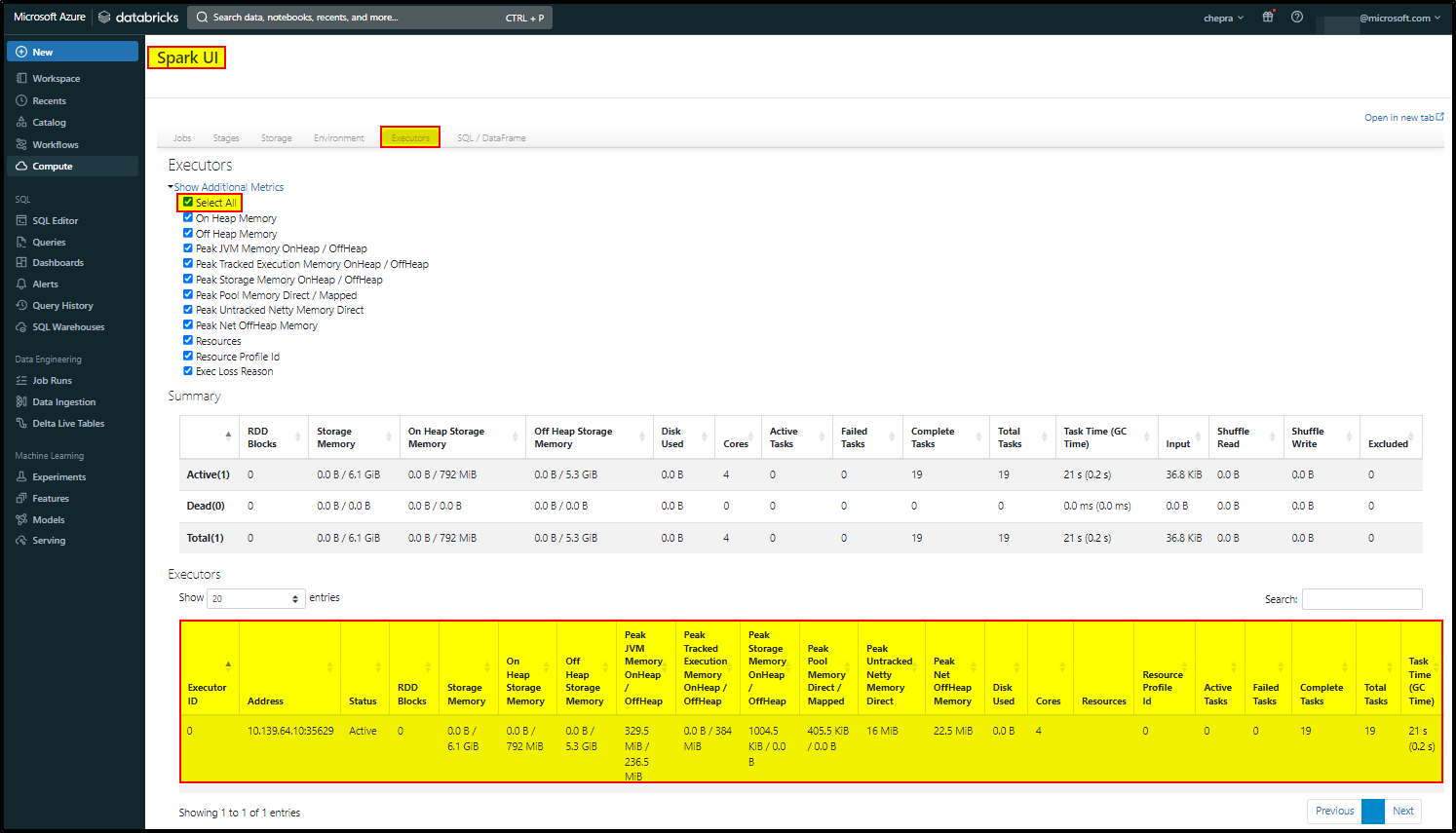Switch to the SQL / DataFrame tab

[x=491, y=138]
